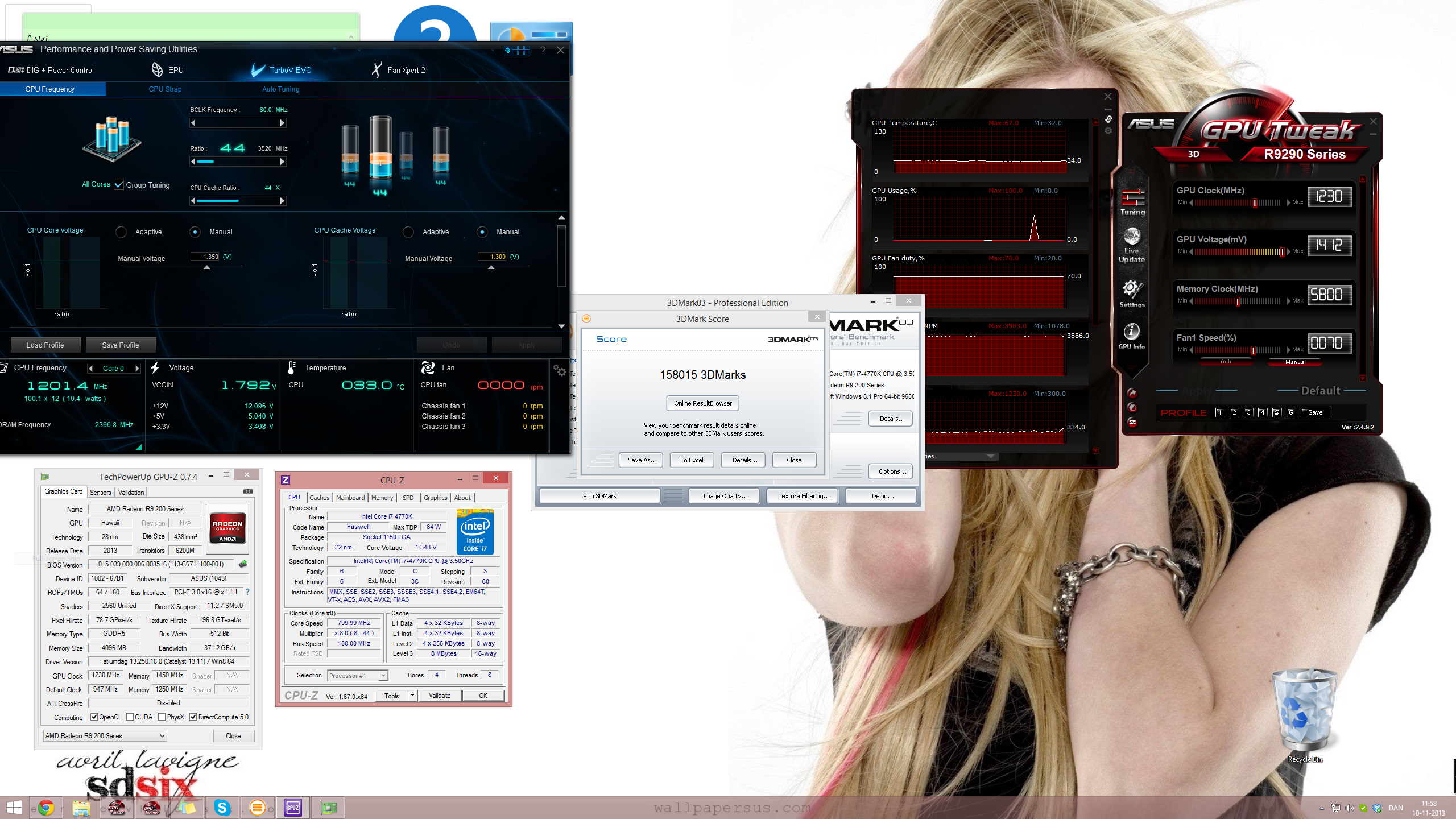Open monitoring settings gear in ASUS utility
The height and width of the screenshot is (819, 1456).
tap(560, 370)
